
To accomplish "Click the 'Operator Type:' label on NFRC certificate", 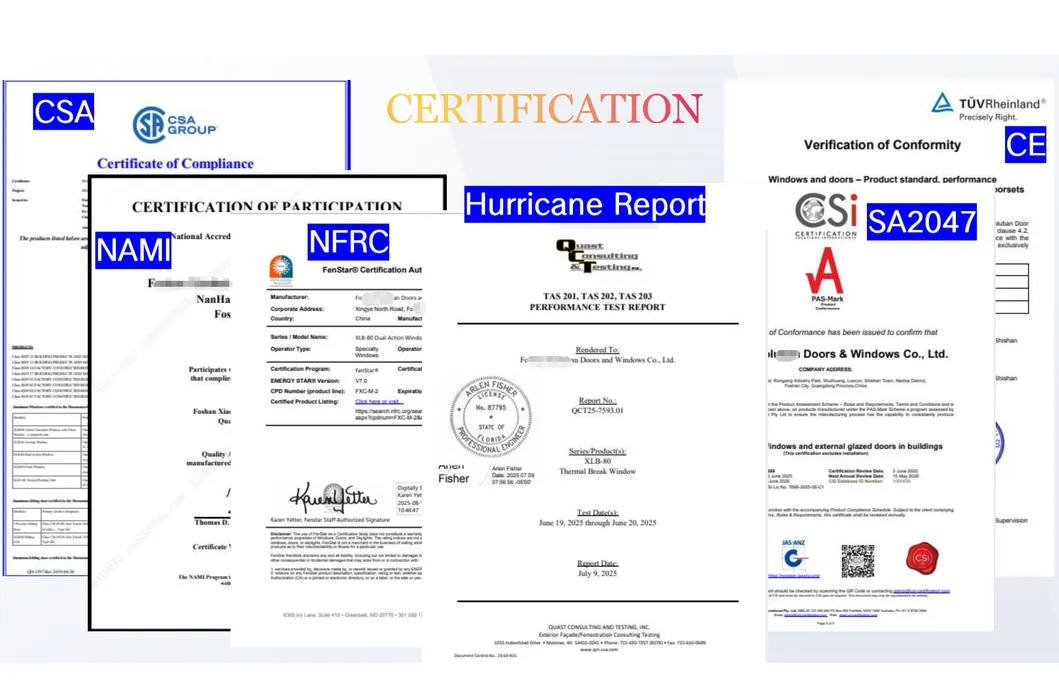I will pos(291,349).
